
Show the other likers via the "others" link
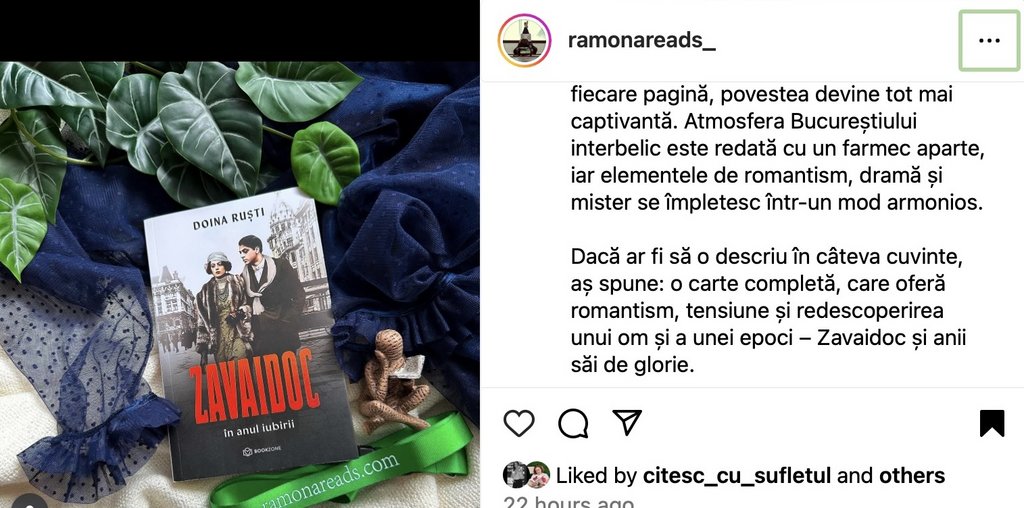pyautogui.click(x=912, y=476)
